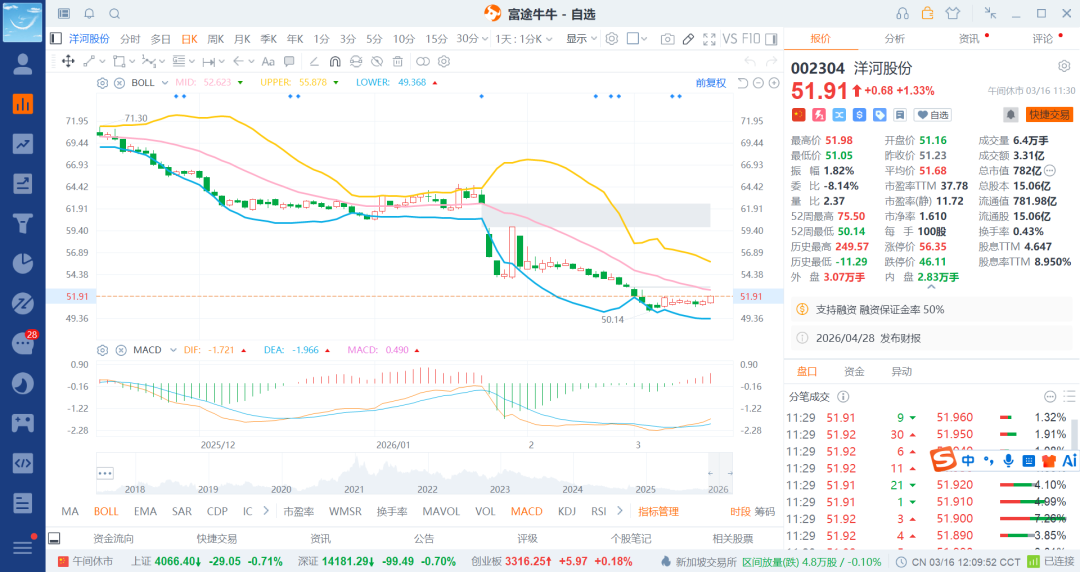Screen dimensions: 1080x572
Task: Select the move crosshair drawing tool
Action: 68,61
